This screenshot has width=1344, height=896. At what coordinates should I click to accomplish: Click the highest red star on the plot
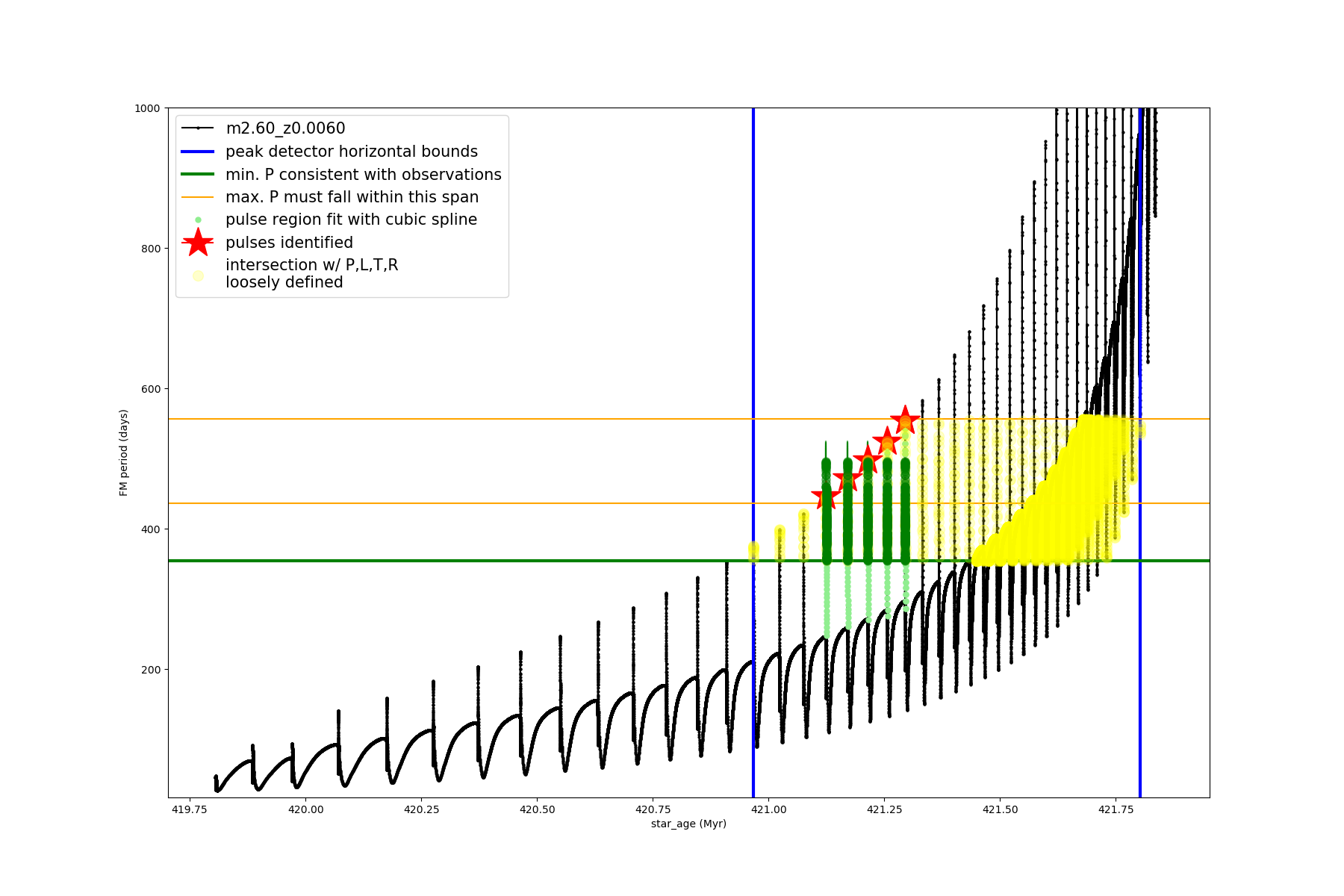905,420
